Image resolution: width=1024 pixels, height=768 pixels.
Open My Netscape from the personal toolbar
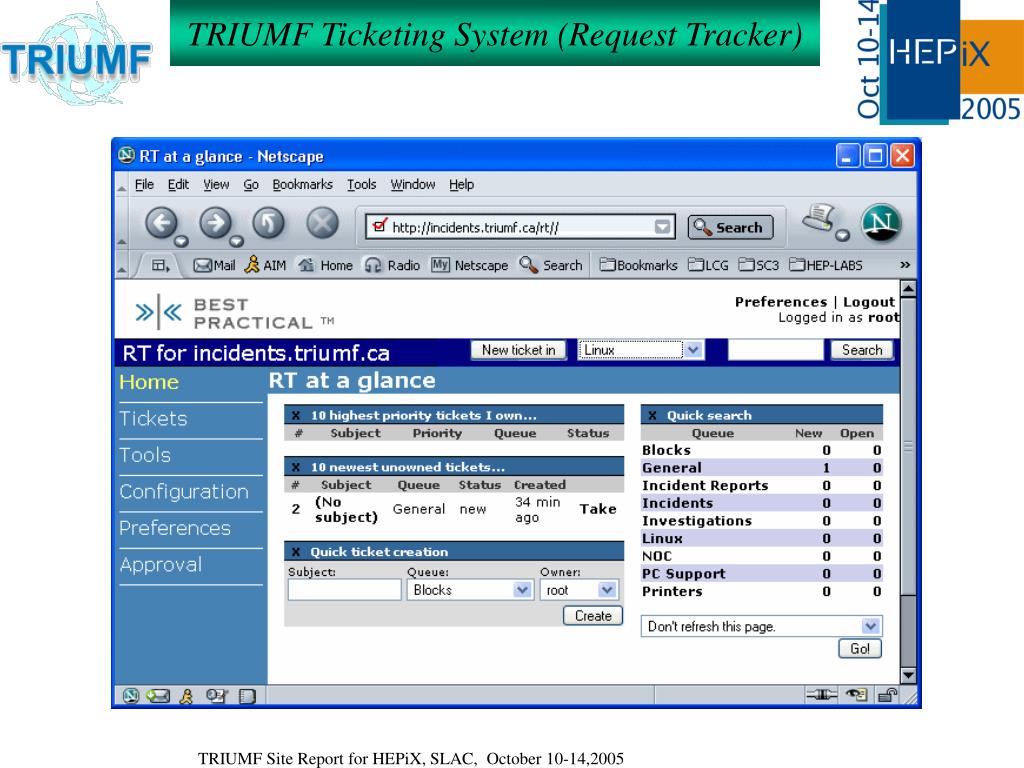[469, 265]
